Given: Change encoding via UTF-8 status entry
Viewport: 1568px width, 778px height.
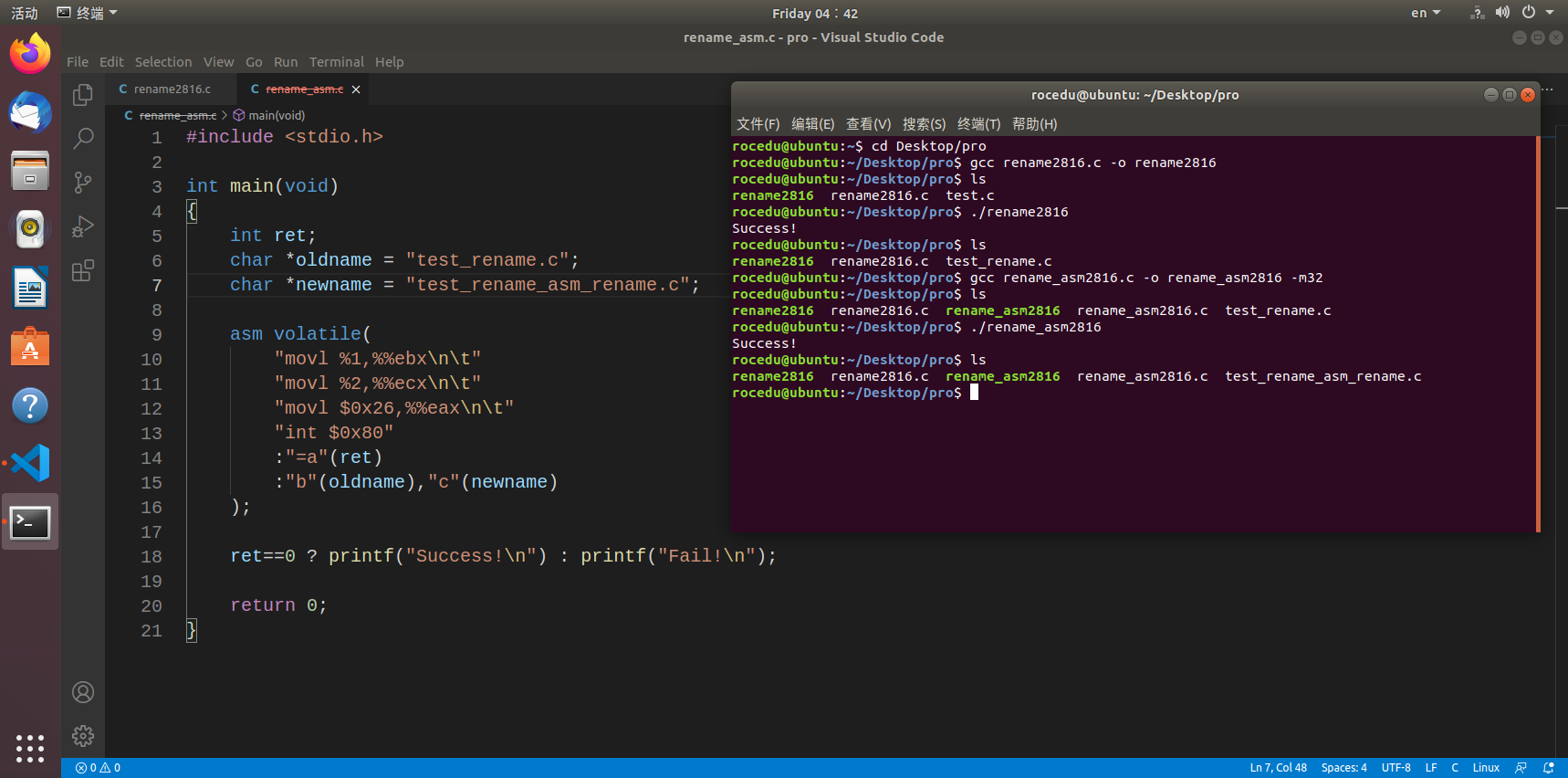Looking at the screenshot, I should tap(1396, 768).
